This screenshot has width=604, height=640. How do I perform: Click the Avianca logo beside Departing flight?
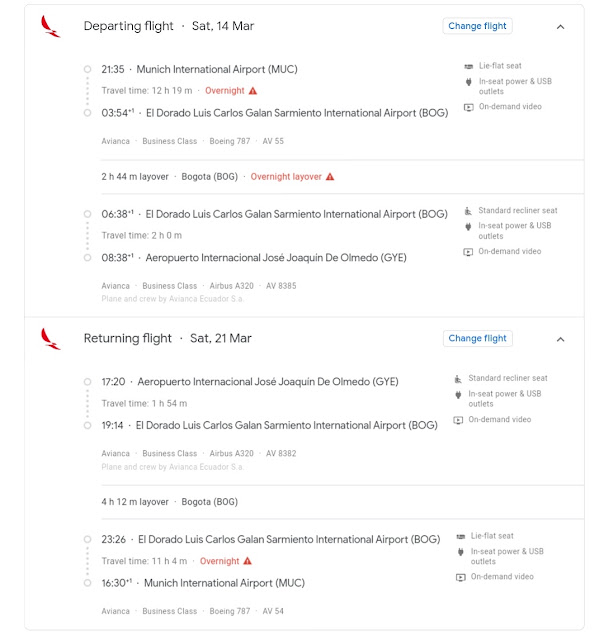click(51, 27)
